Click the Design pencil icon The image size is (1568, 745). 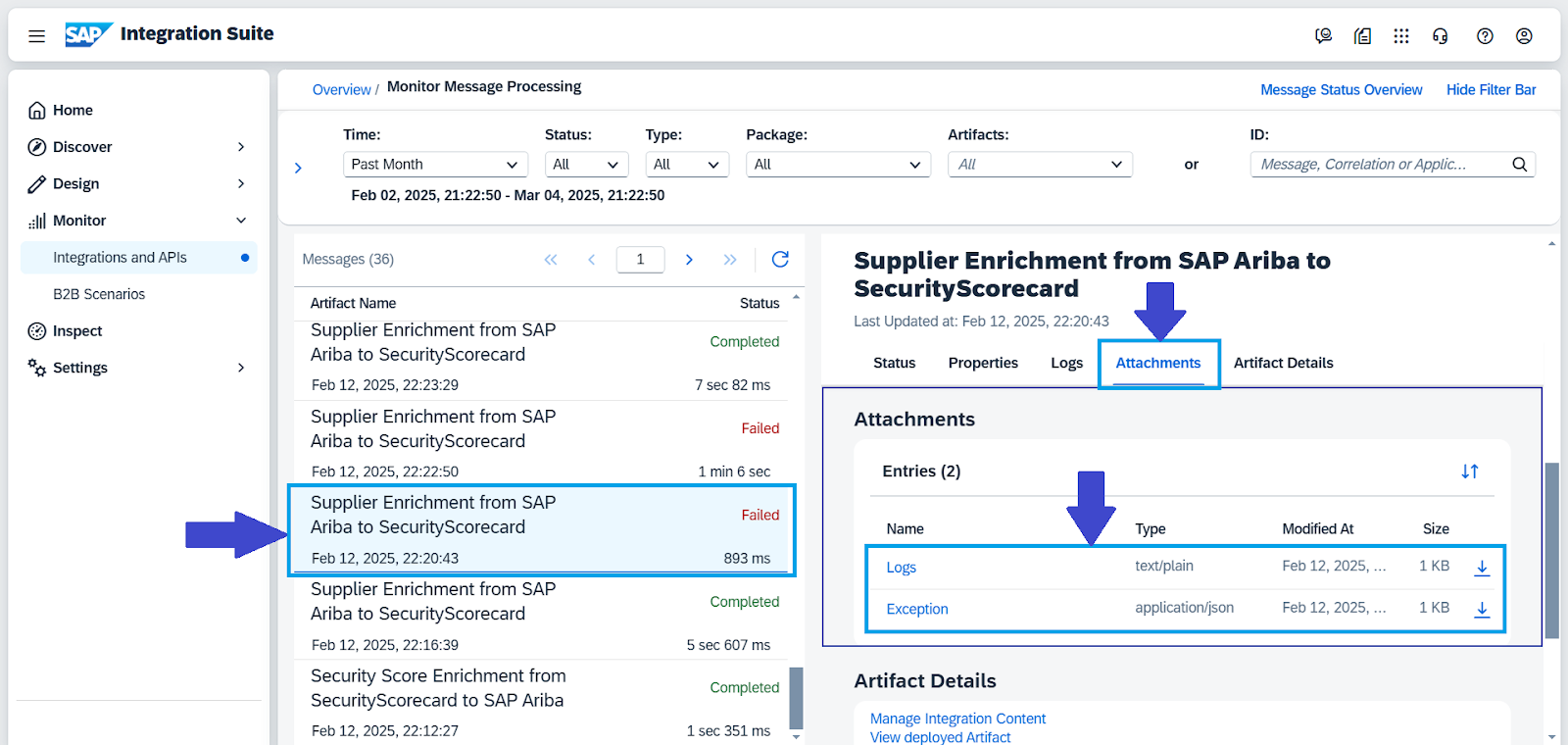pos(37,184)
